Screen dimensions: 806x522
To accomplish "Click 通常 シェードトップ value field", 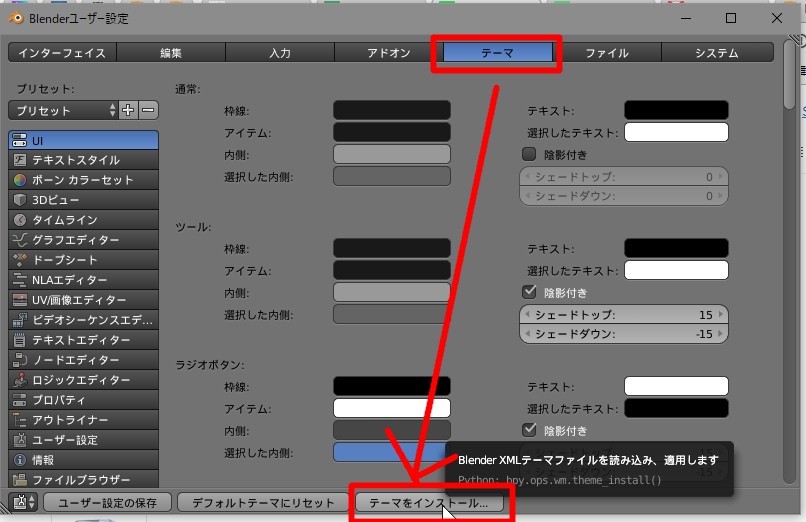I will tap(624, 177).
